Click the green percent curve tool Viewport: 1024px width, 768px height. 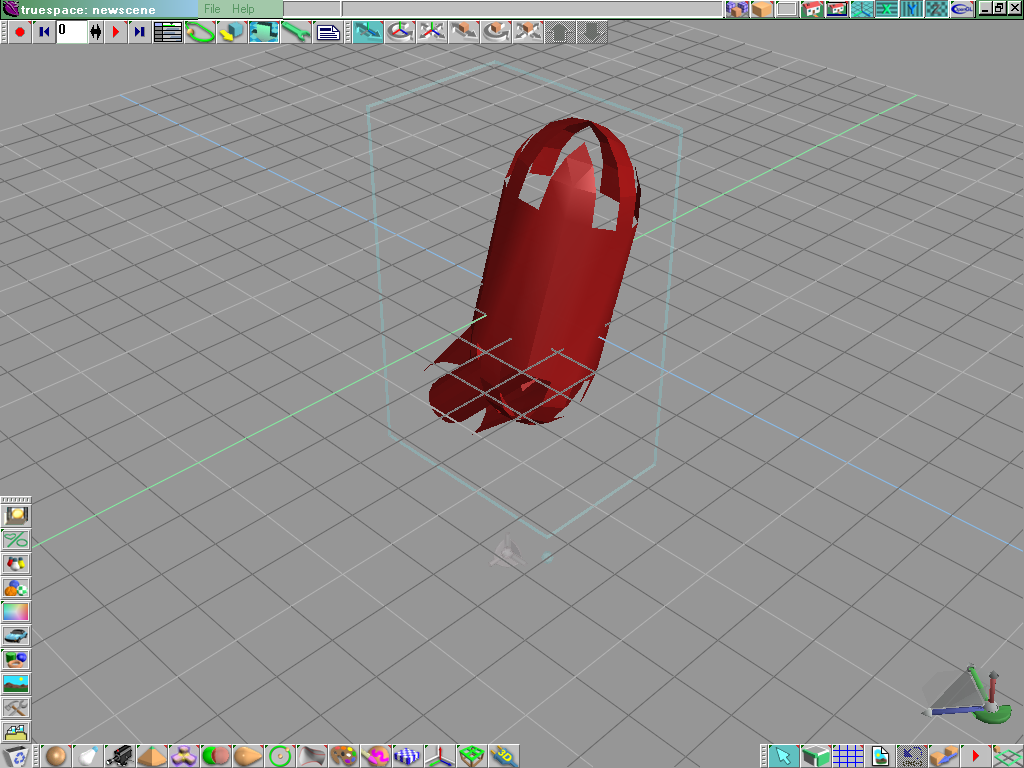click(x=16, y=540)
